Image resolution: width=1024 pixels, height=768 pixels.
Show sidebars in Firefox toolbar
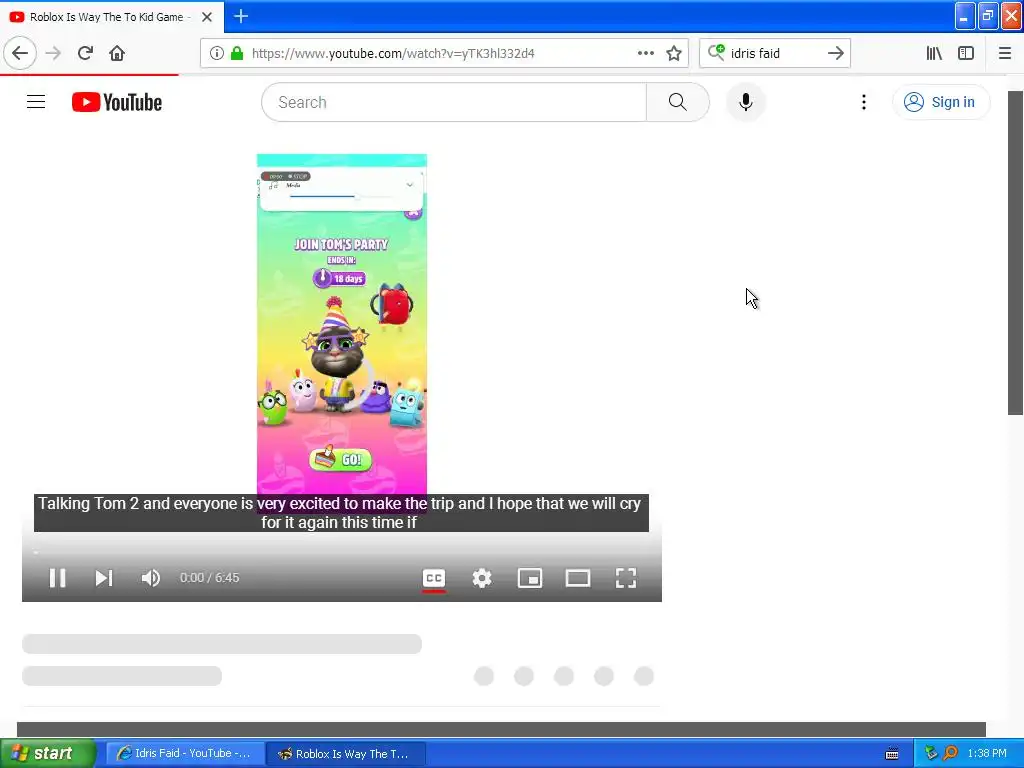pyautogui.click(x=966, y=54)
